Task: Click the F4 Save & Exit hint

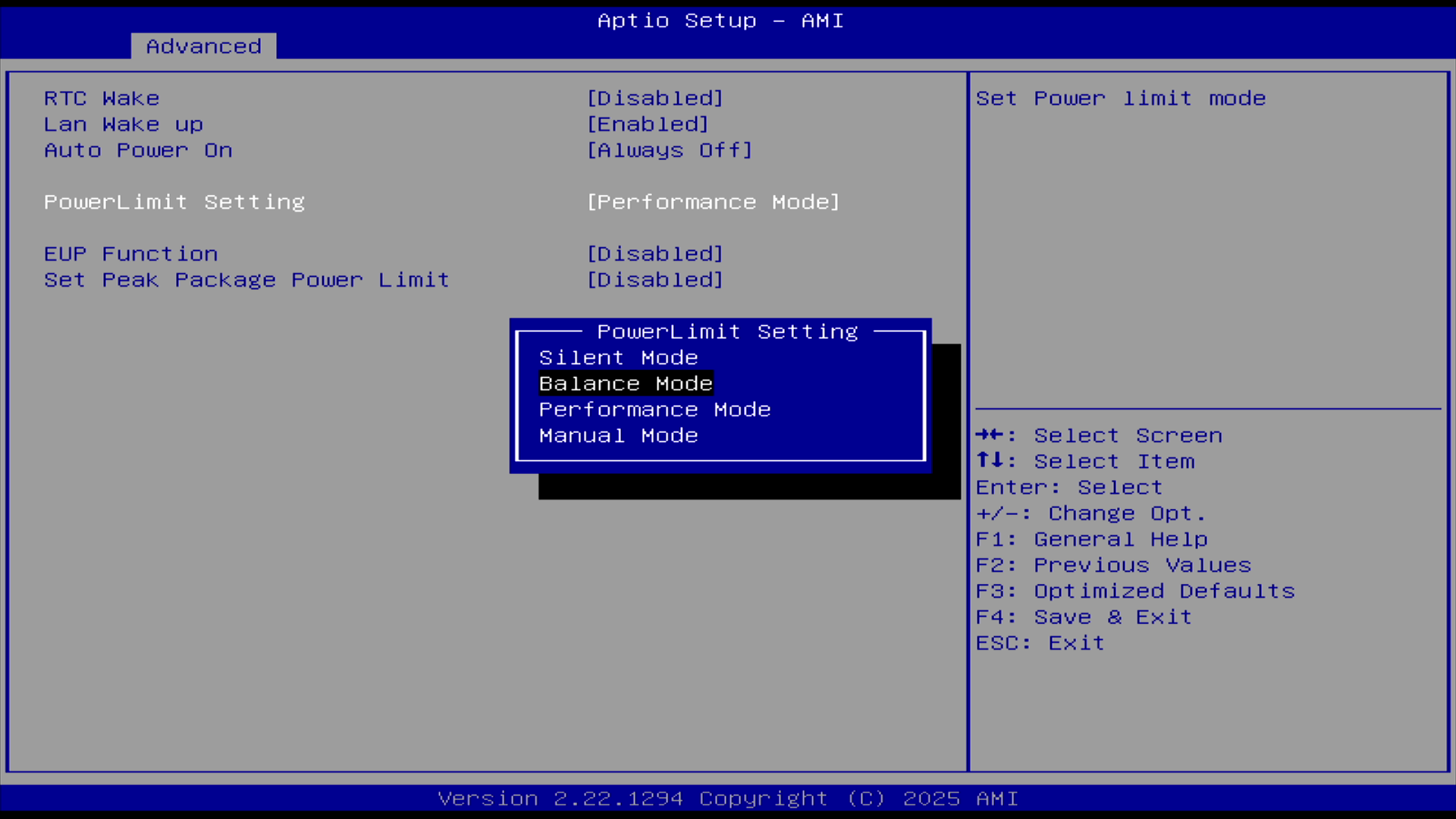Action: [1083, 617]
